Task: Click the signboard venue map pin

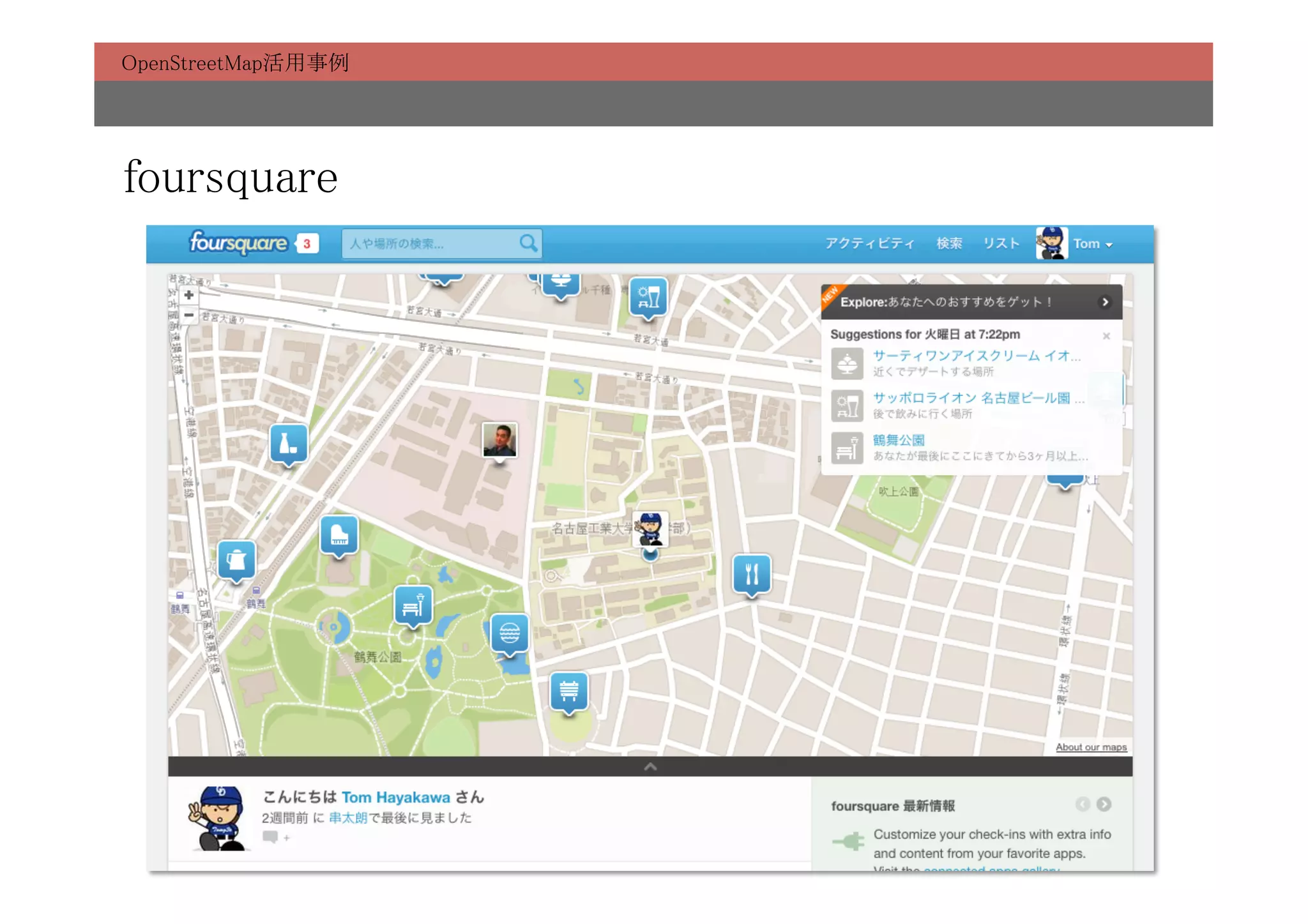Action: [569, 693]
